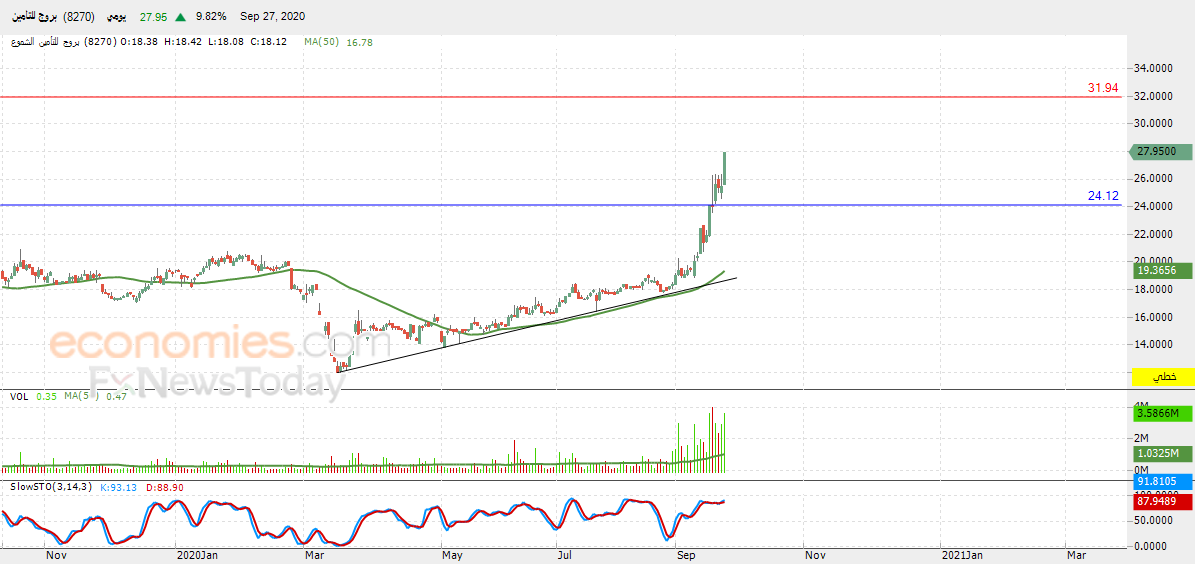This screenshot has height=564, width=1195.
Task: Click the 32.0000 price axis label
Action: tap(1155, 96)
